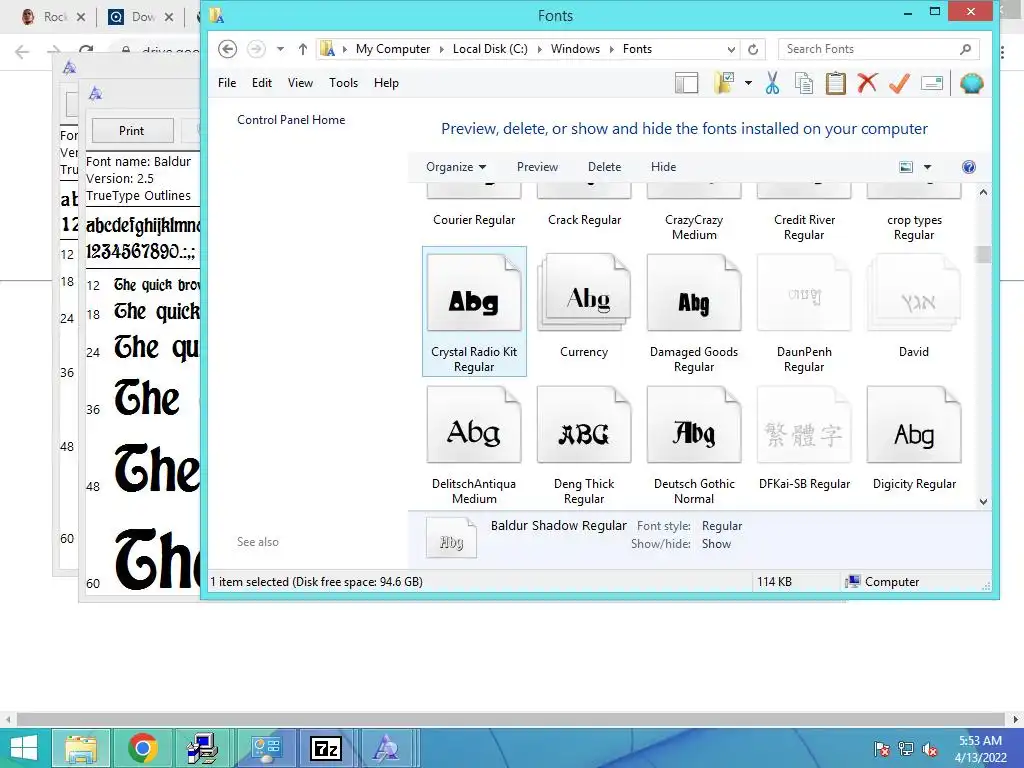Viewport: 1024px width, 768px height.
Task: Click the Help question mark icon
Action: (x=969, y=167)
